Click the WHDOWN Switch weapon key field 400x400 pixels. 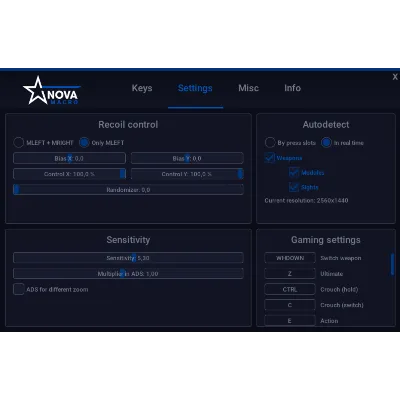click(290, 258)
